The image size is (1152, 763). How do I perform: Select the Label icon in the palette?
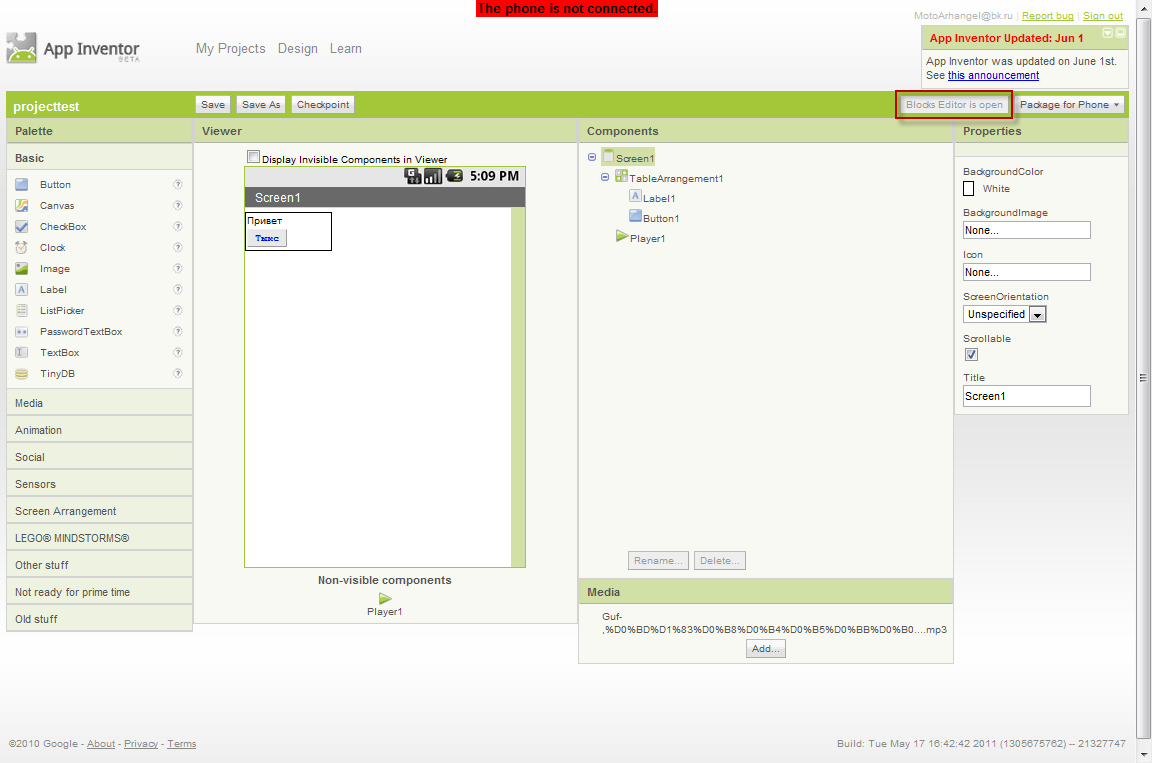22,289
